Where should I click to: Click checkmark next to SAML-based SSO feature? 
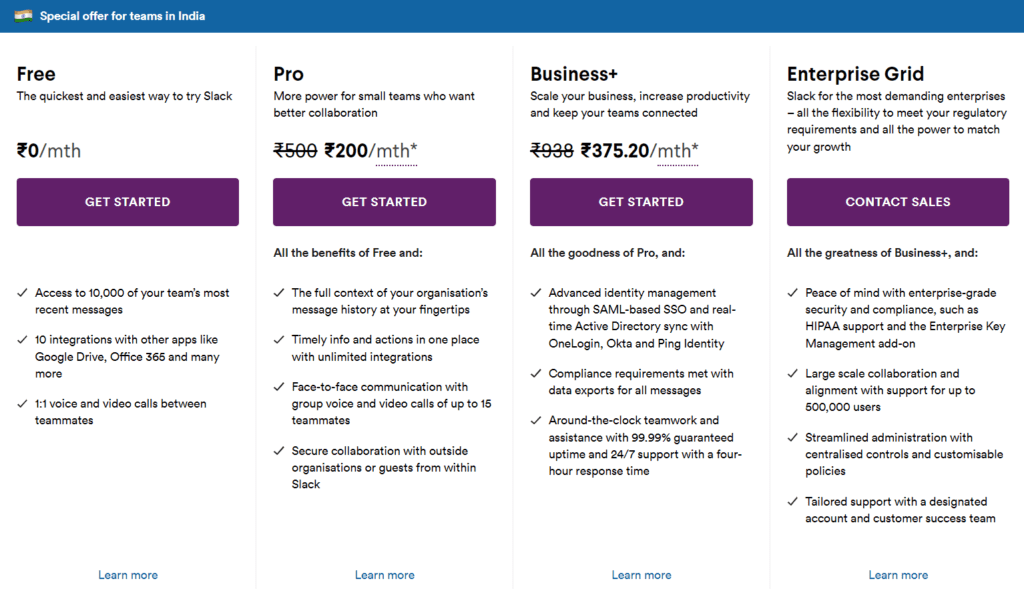[536, 293]
